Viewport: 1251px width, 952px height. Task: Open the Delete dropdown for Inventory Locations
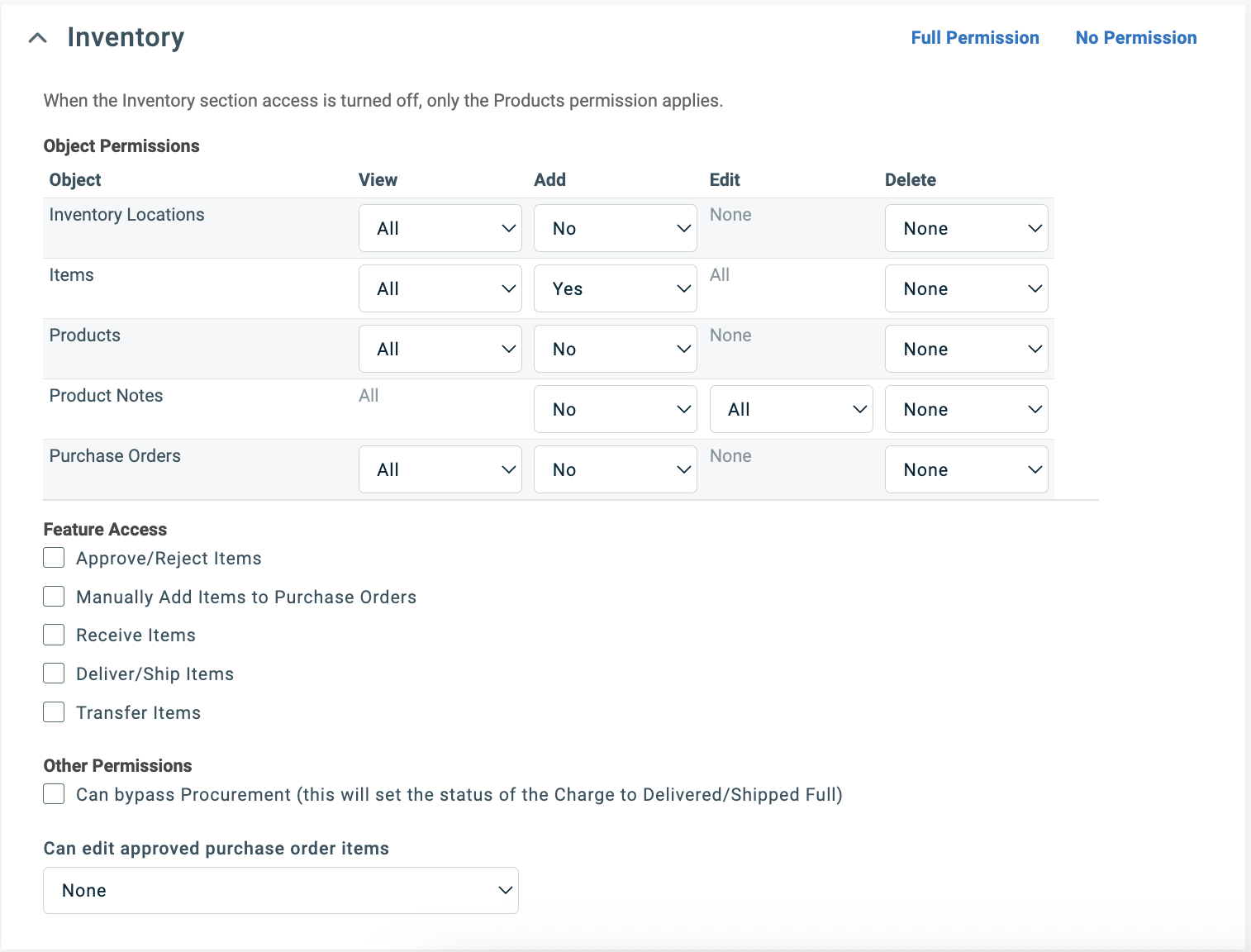(x=966, y=228)
